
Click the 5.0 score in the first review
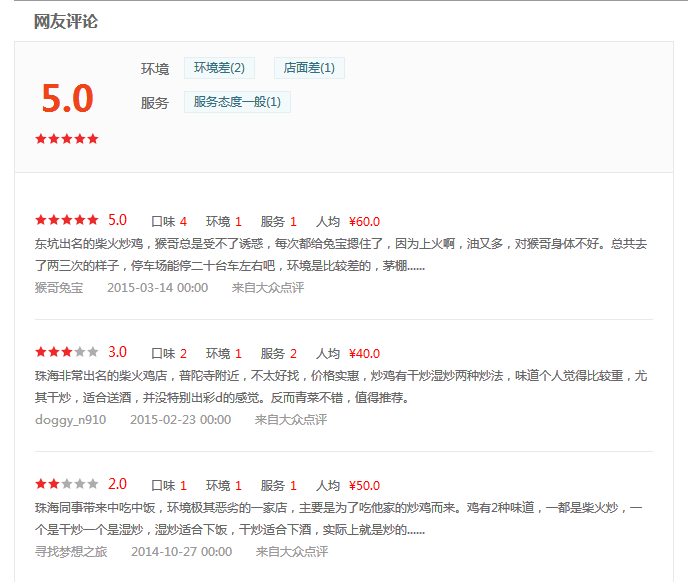pos(118,220)
